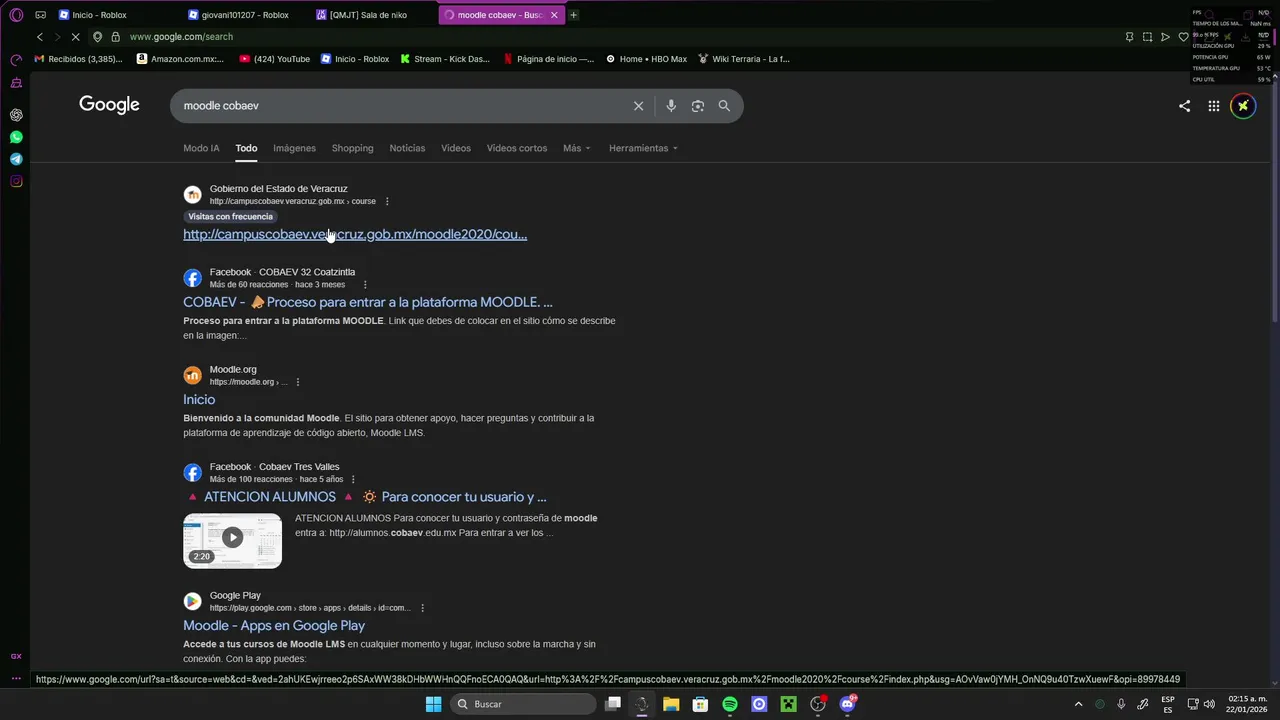Open Discord from the taskbar

point(848,704)
